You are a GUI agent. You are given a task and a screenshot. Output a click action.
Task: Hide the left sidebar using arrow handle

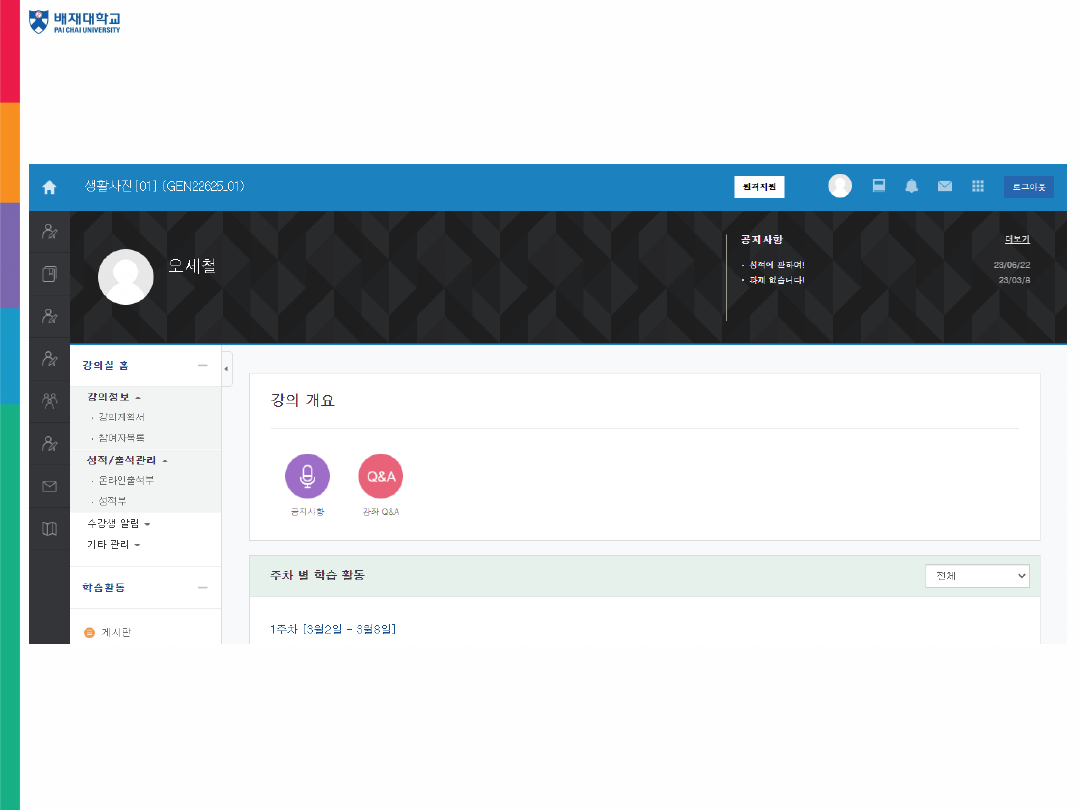click(226, 369)
